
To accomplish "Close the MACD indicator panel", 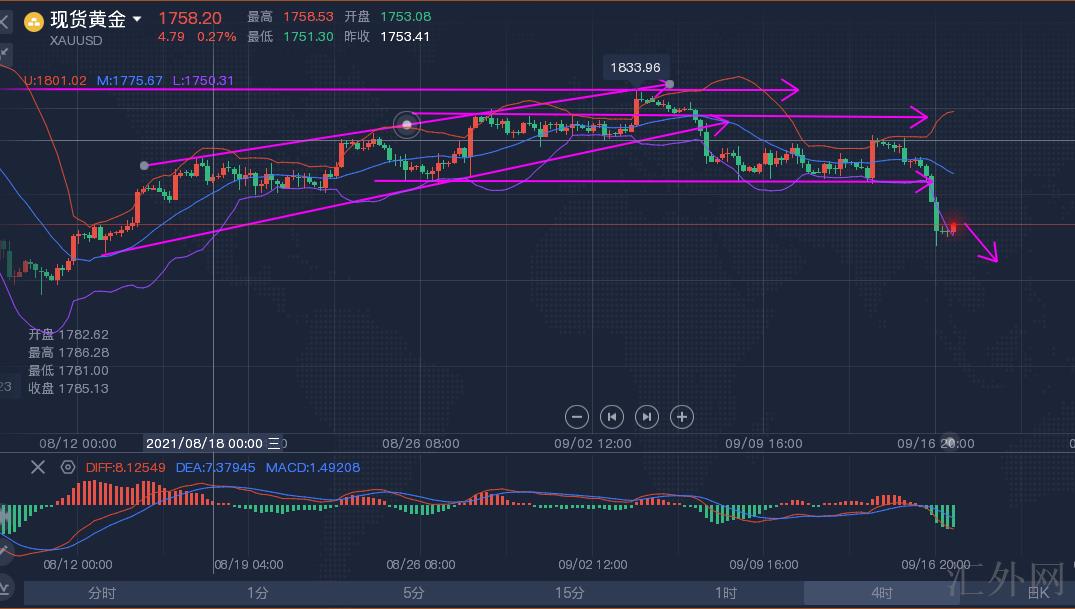I will coord(38,467).
